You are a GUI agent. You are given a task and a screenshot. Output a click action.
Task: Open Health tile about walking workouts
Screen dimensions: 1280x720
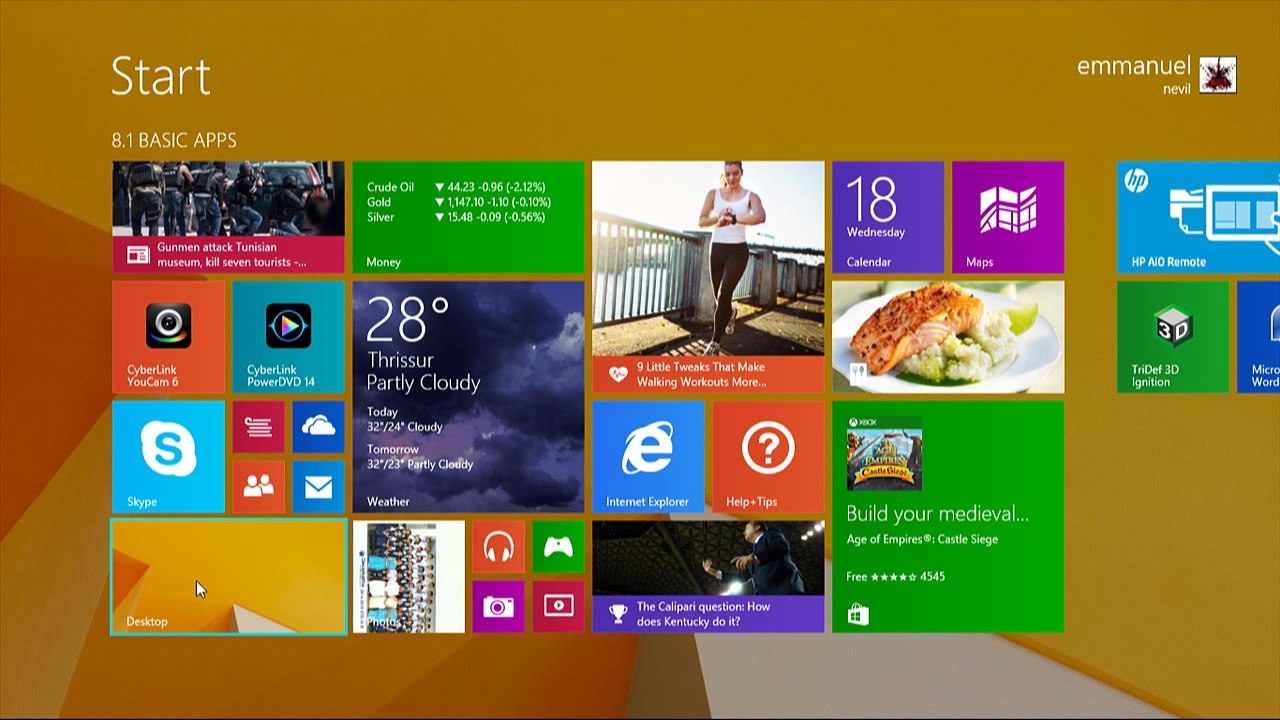point(708,277)
